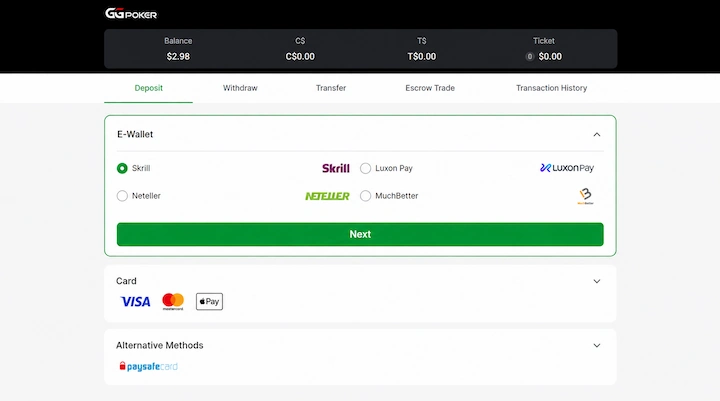This screenshot has height=401, width=720.
Task: Open the Escrow Trade tab
Action: (430, 88)
